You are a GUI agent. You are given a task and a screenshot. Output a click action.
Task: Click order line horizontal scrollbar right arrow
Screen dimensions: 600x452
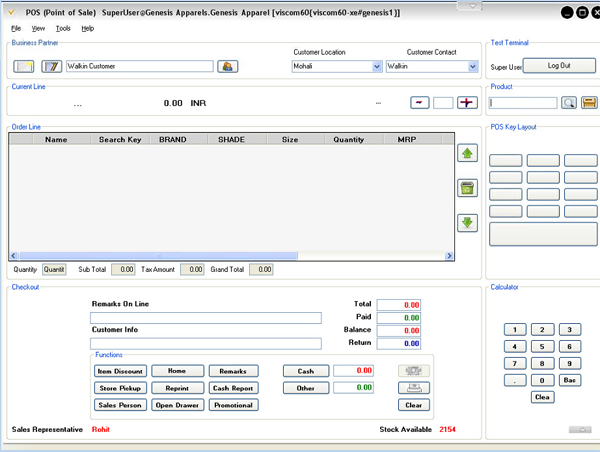pos(449,255)
